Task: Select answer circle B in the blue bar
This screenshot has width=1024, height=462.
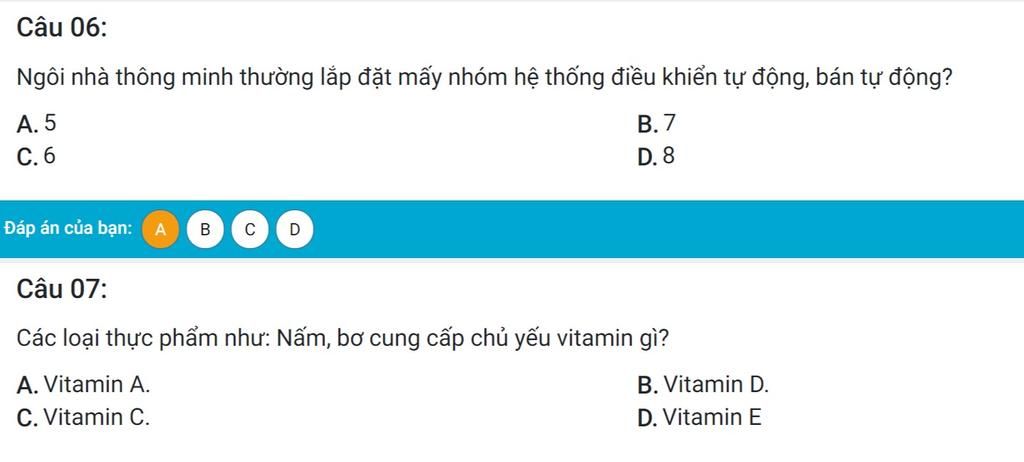Action: (205, 229)
